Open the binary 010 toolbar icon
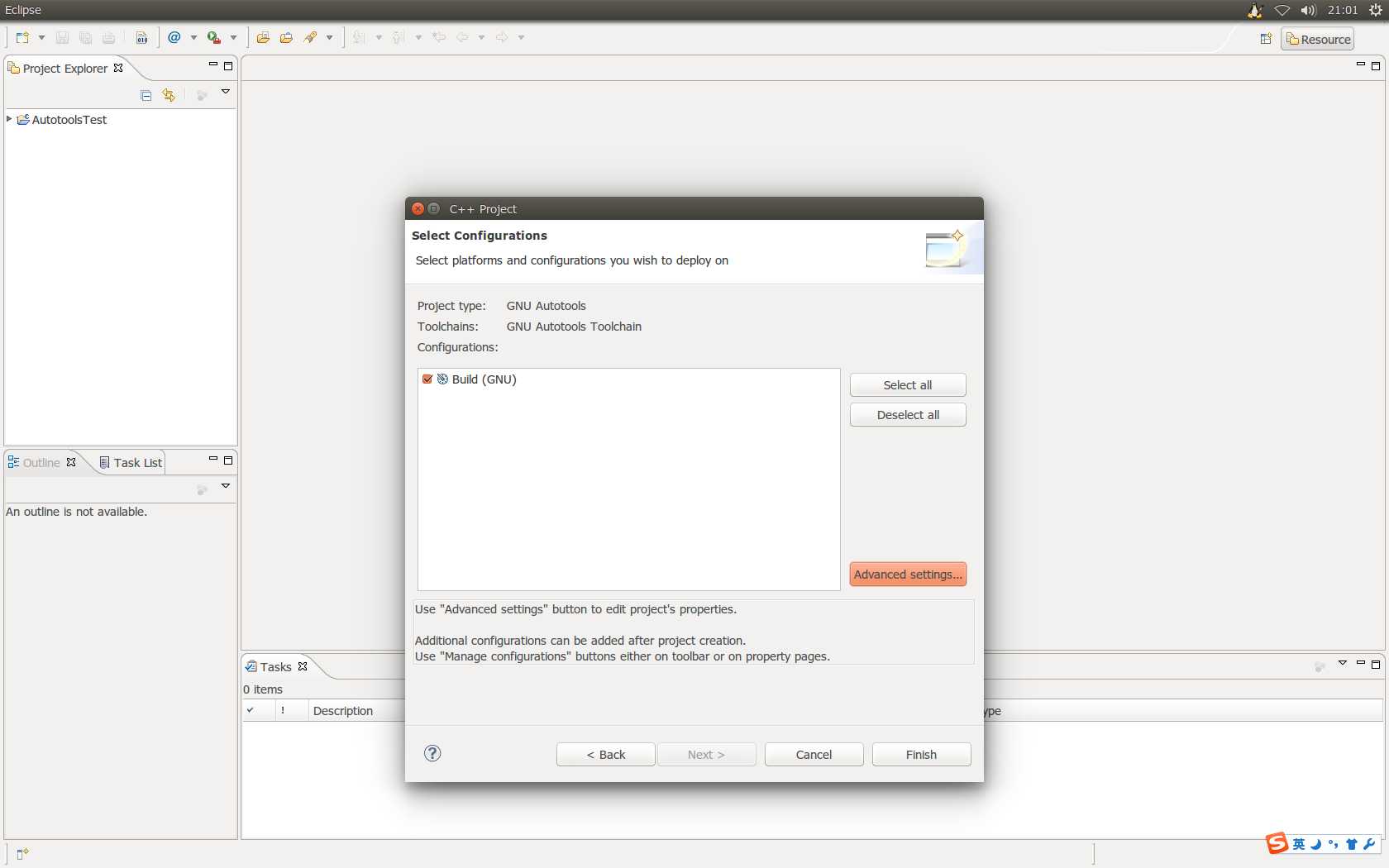Viewport: 1389px width, 868px height. tap(142, 38)
